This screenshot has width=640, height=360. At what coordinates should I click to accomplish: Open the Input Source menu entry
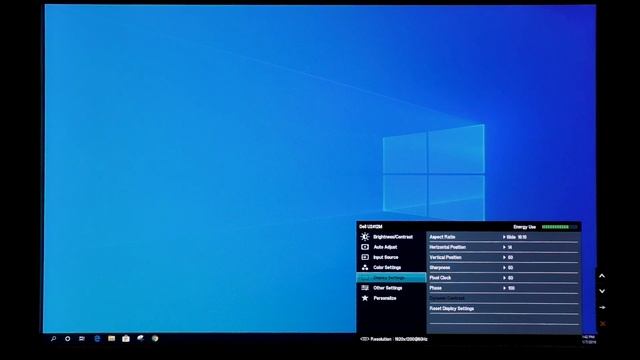point(391,257)
